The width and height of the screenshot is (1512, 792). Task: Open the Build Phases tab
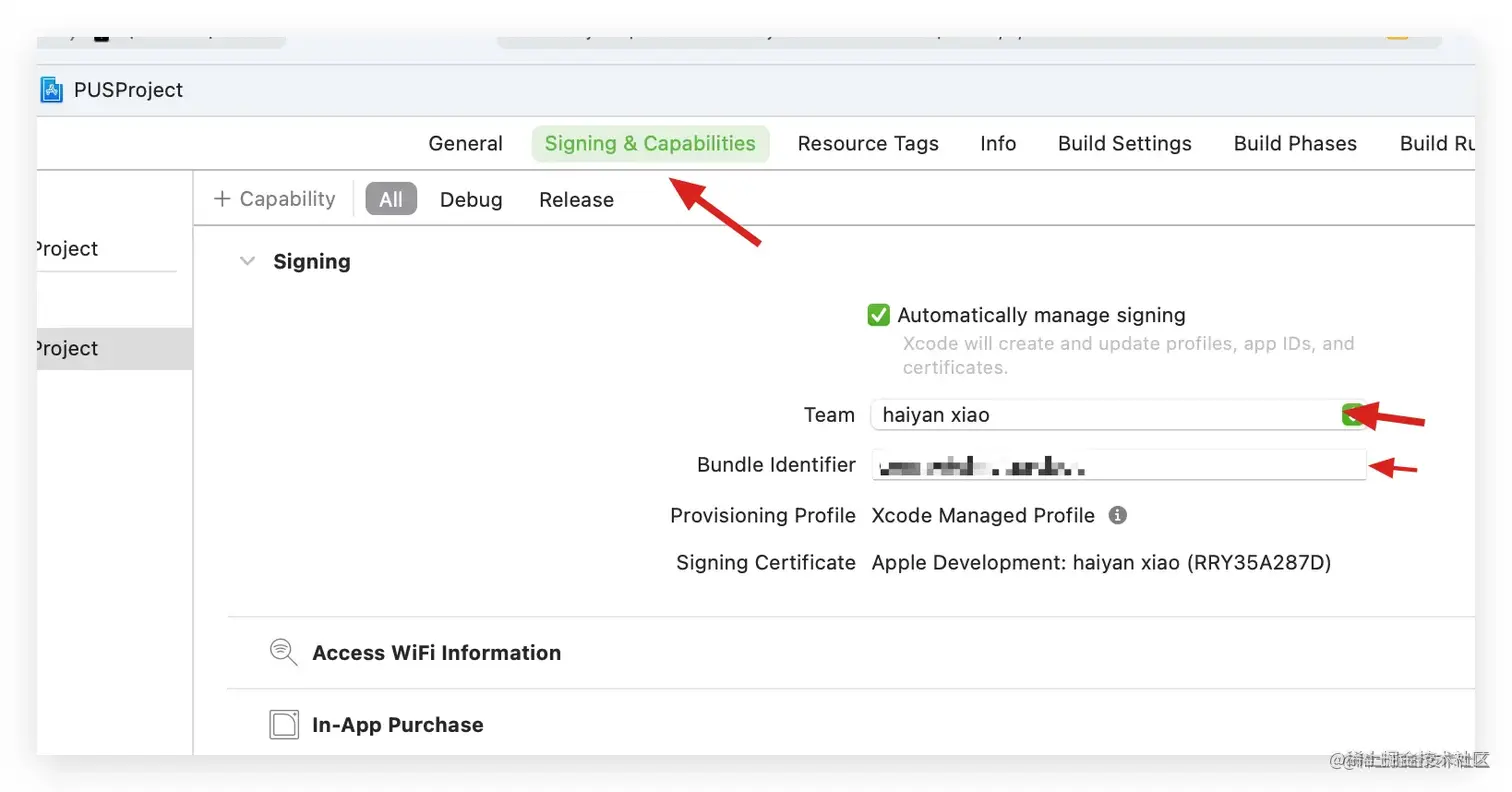[1295, 144]
